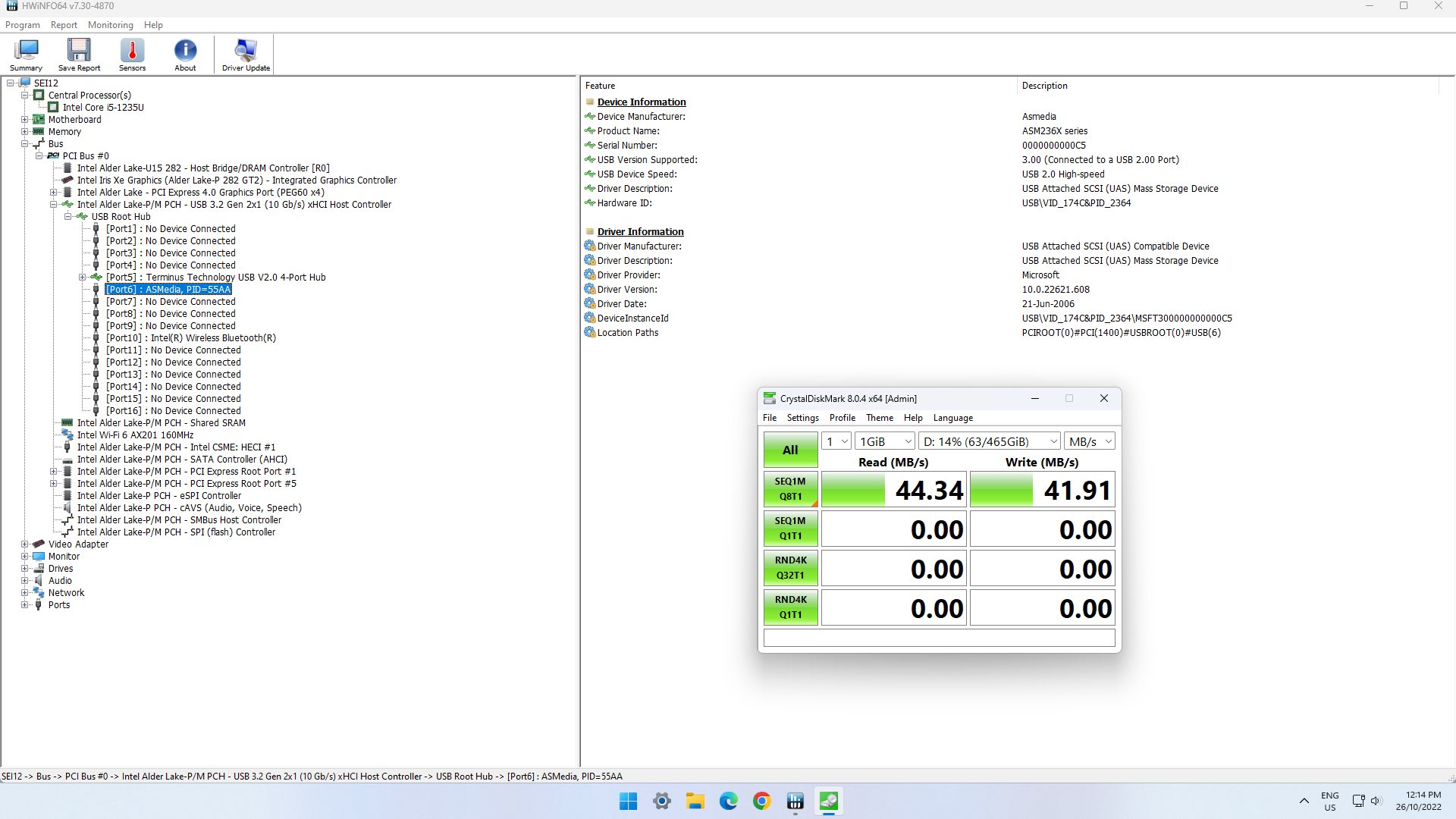Open test count dropdown showing 1
This screenshot has width=1456, height=819.
point(836,441)
